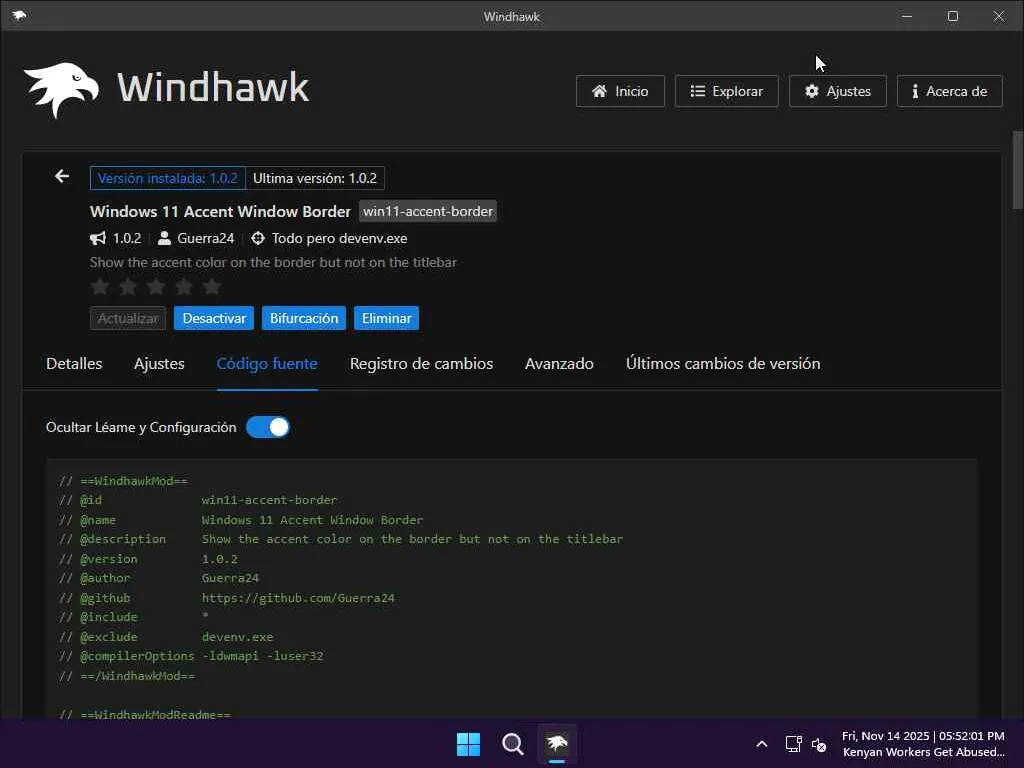Click the muted volume tray icon
Screen dimensions: 1024x768
pyautogui.click(x=819, y=744)
